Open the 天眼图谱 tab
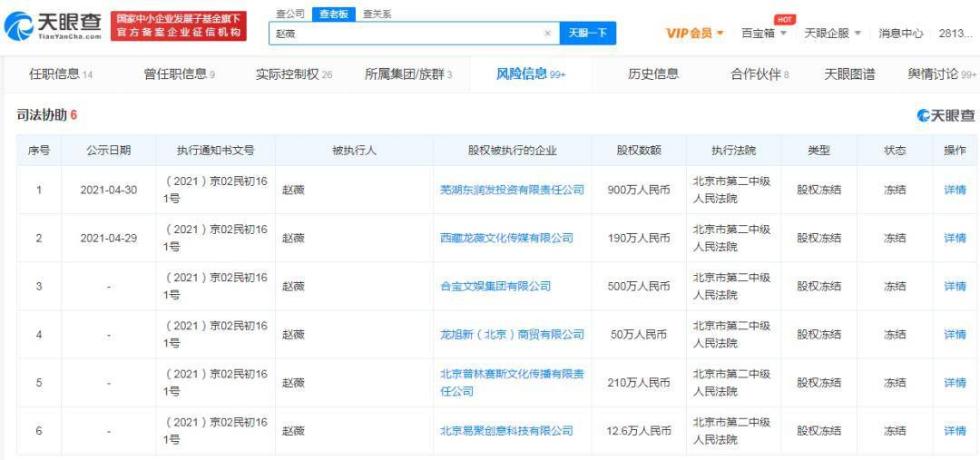This screenshot has width=980, height=460. point(849,74)
